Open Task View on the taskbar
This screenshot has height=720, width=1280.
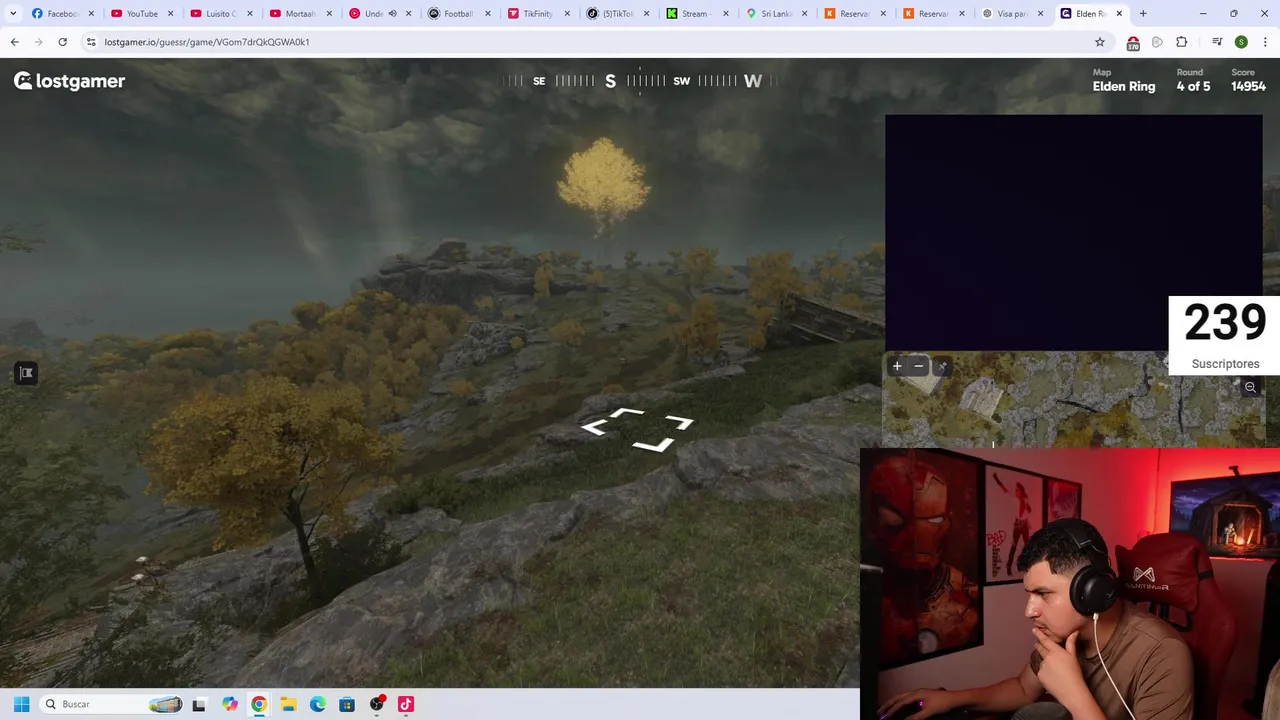(199, 704)
